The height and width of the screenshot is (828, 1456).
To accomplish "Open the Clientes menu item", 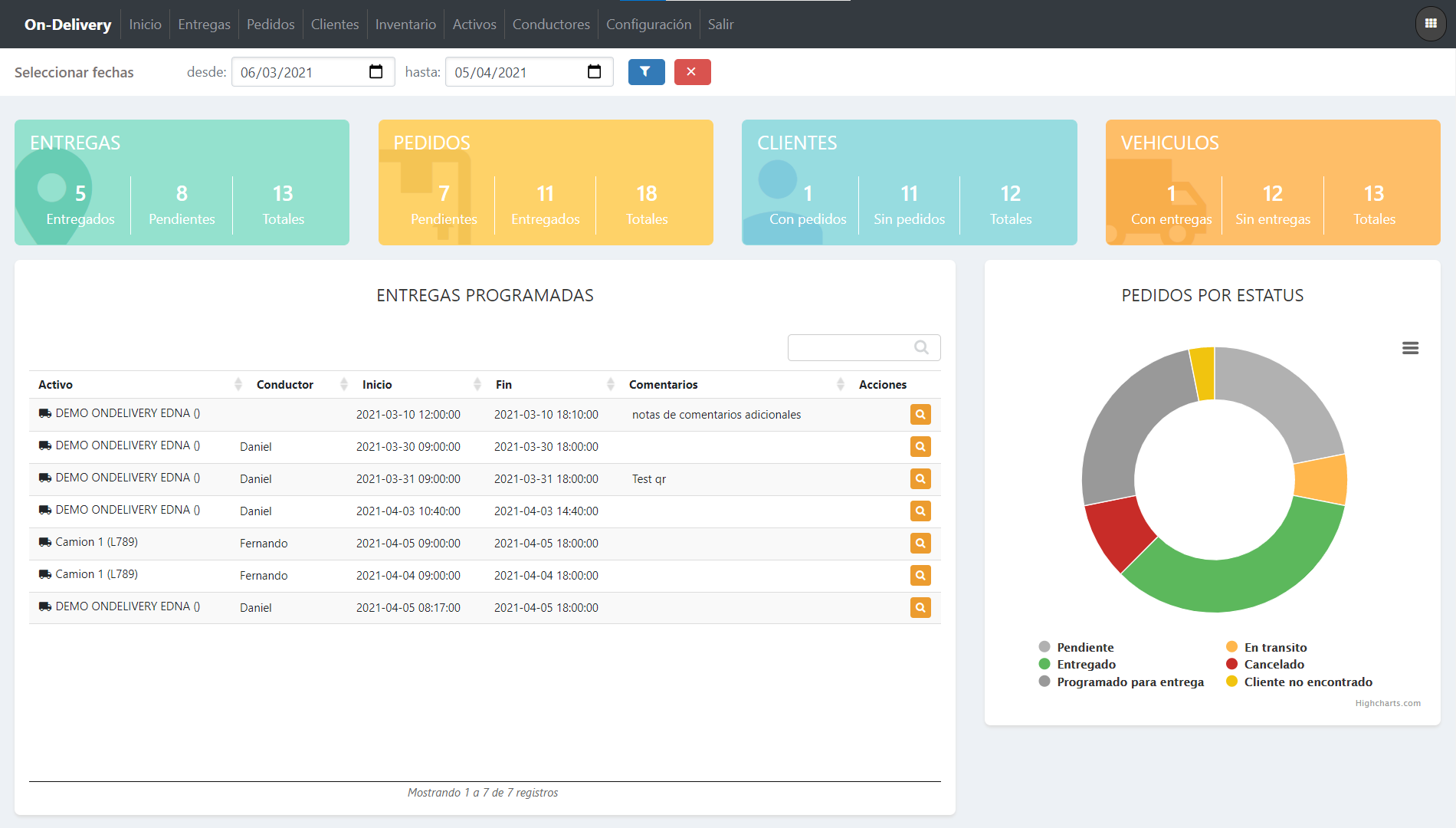I will pos(335,25).
